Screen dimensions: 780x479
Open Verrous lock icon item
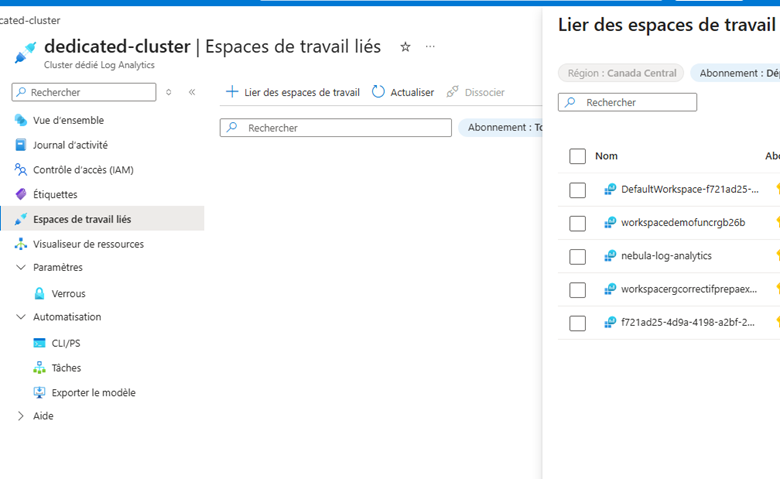(40, 294)
